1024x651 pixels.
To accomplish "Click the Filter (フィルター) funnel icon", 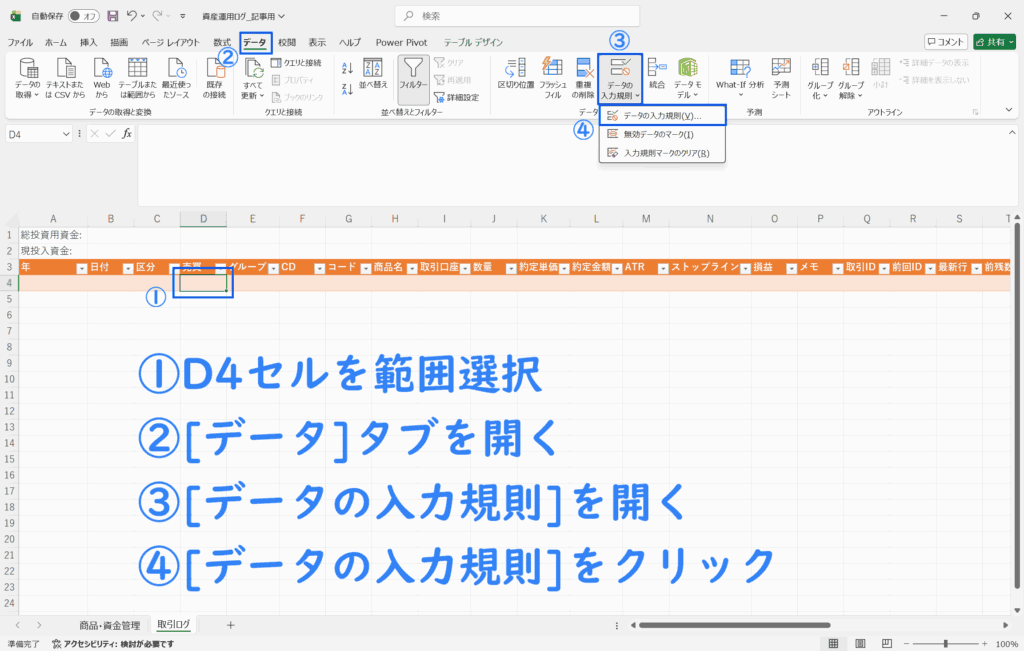I will [413, 68].
